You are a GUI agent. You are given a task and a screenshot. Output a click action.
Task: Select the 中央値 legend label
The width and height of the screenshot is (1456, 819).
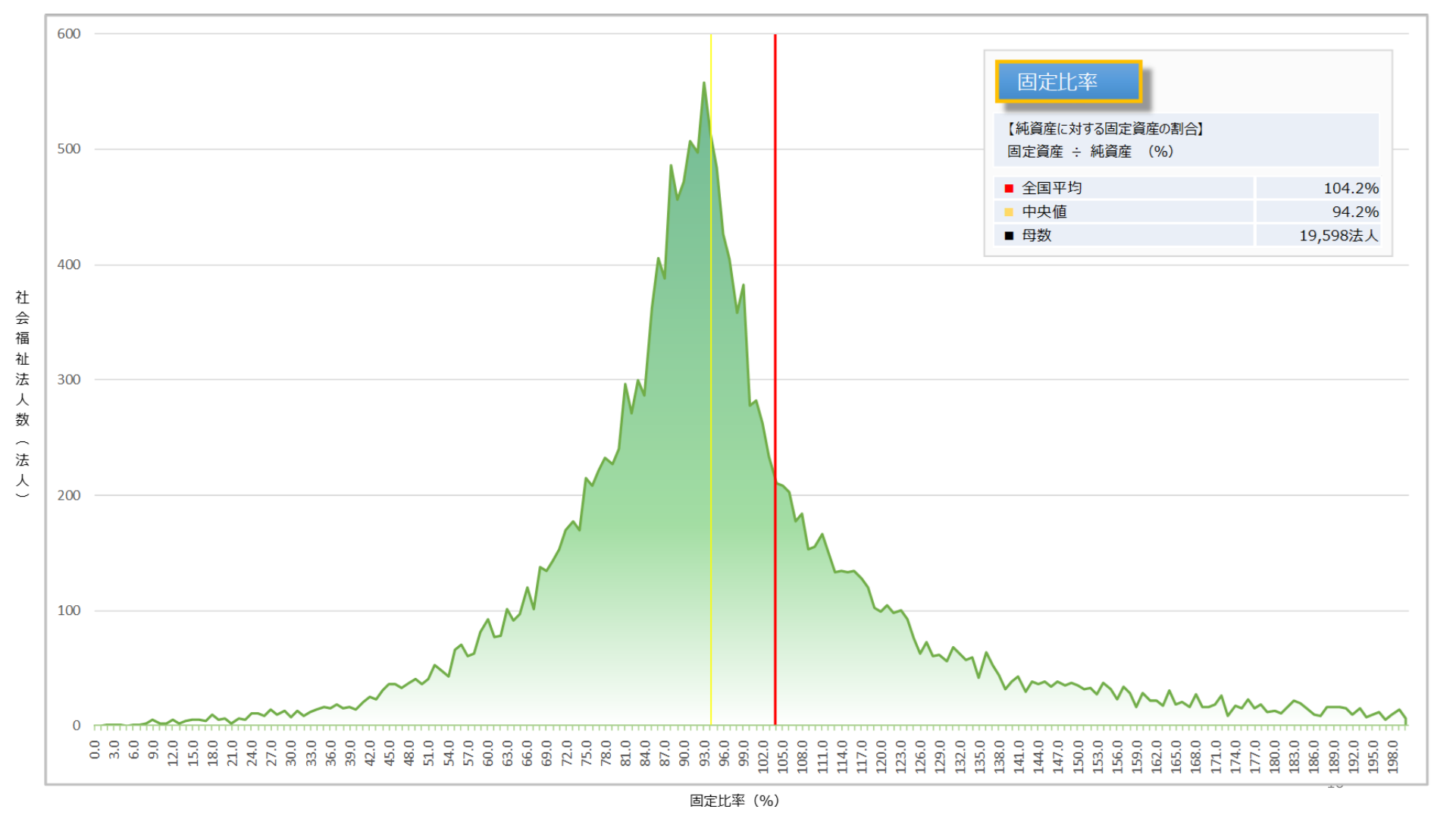pyautogui.click(x=1044, y=212)
